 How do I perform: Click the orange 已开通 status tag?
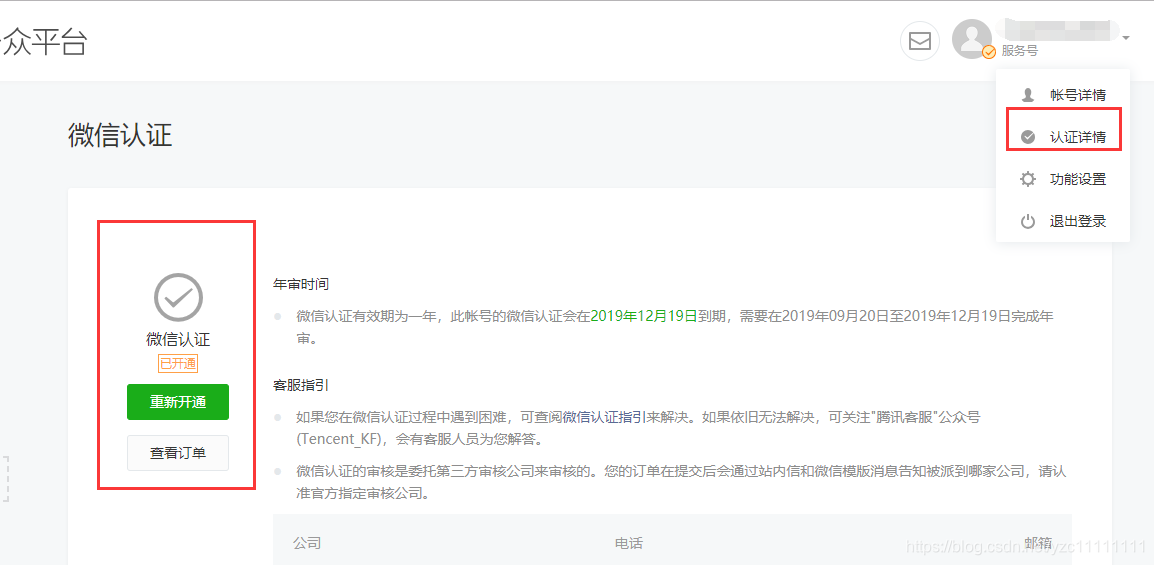click(178, 363)
